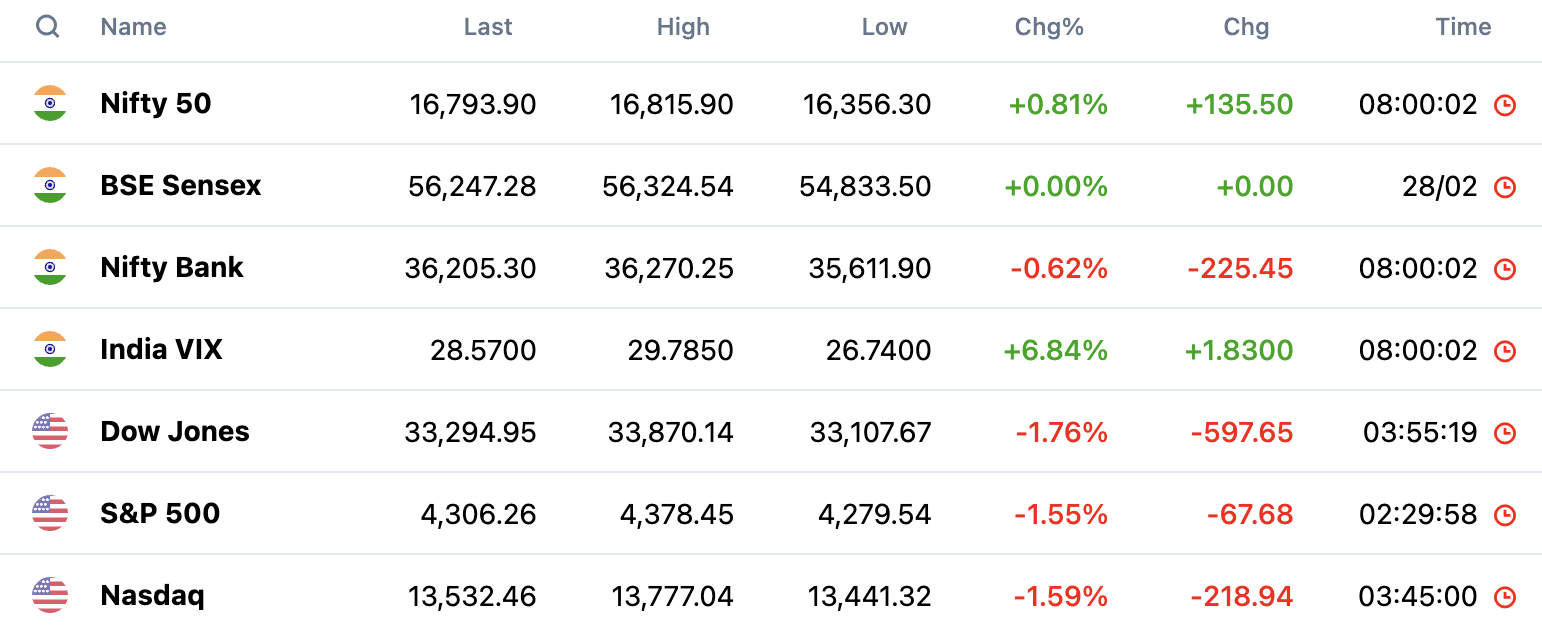Image resolution: width=1542 pixels, height=634 pixels.
Task: Open the Nasdaq index link
Action: pos(153,595)
